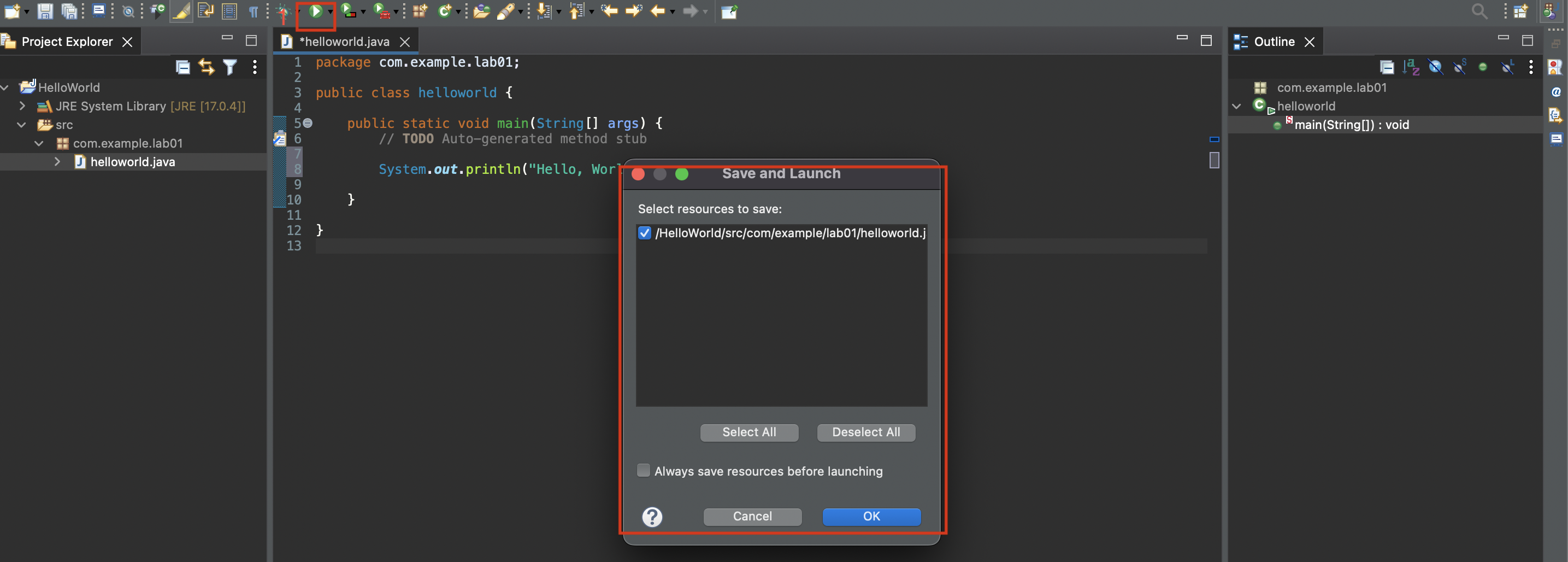Click the Open Perspective icon
The image size is (1568, 562).
pos(1520,11)
